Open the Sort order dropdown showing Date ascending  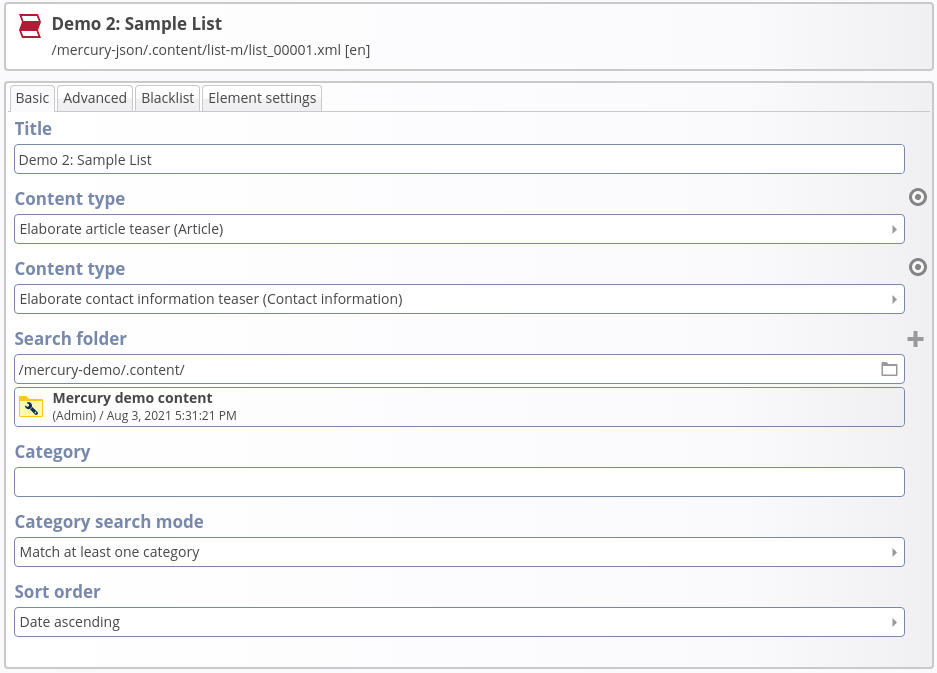coord(458,621)
